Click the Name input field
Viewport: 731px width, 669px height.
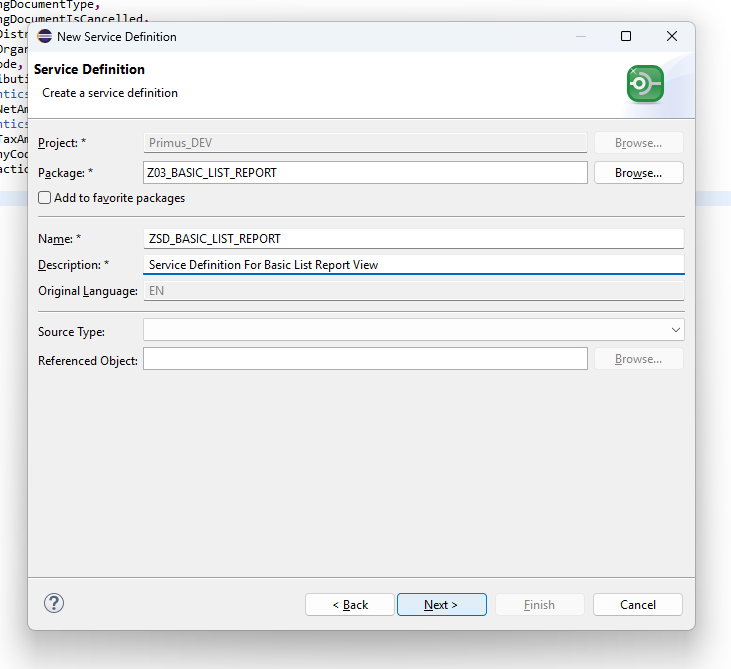(414, 239)
